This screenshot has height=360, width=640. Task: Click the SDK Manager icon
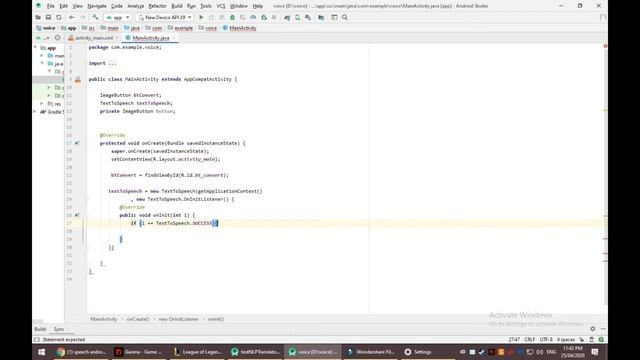pyautogui.click(x=308, y=17)
